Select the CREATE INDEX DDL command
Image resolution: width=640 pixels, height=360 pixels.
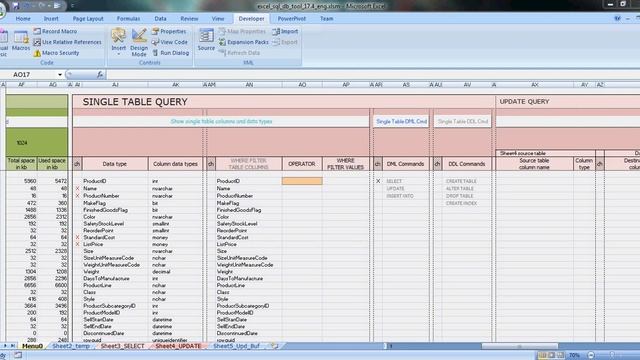461,203
